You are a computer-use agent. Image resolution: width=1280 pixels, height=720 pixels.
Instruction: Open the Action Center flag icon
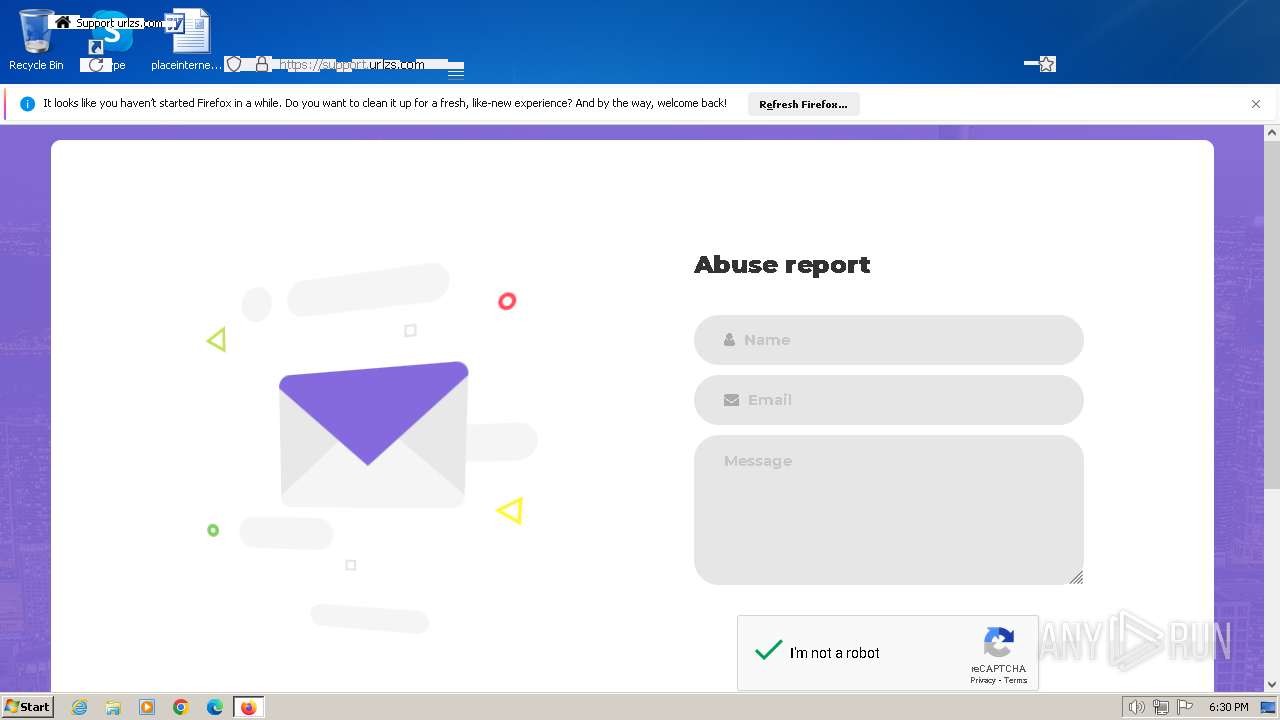click(x=1184, y=707)
